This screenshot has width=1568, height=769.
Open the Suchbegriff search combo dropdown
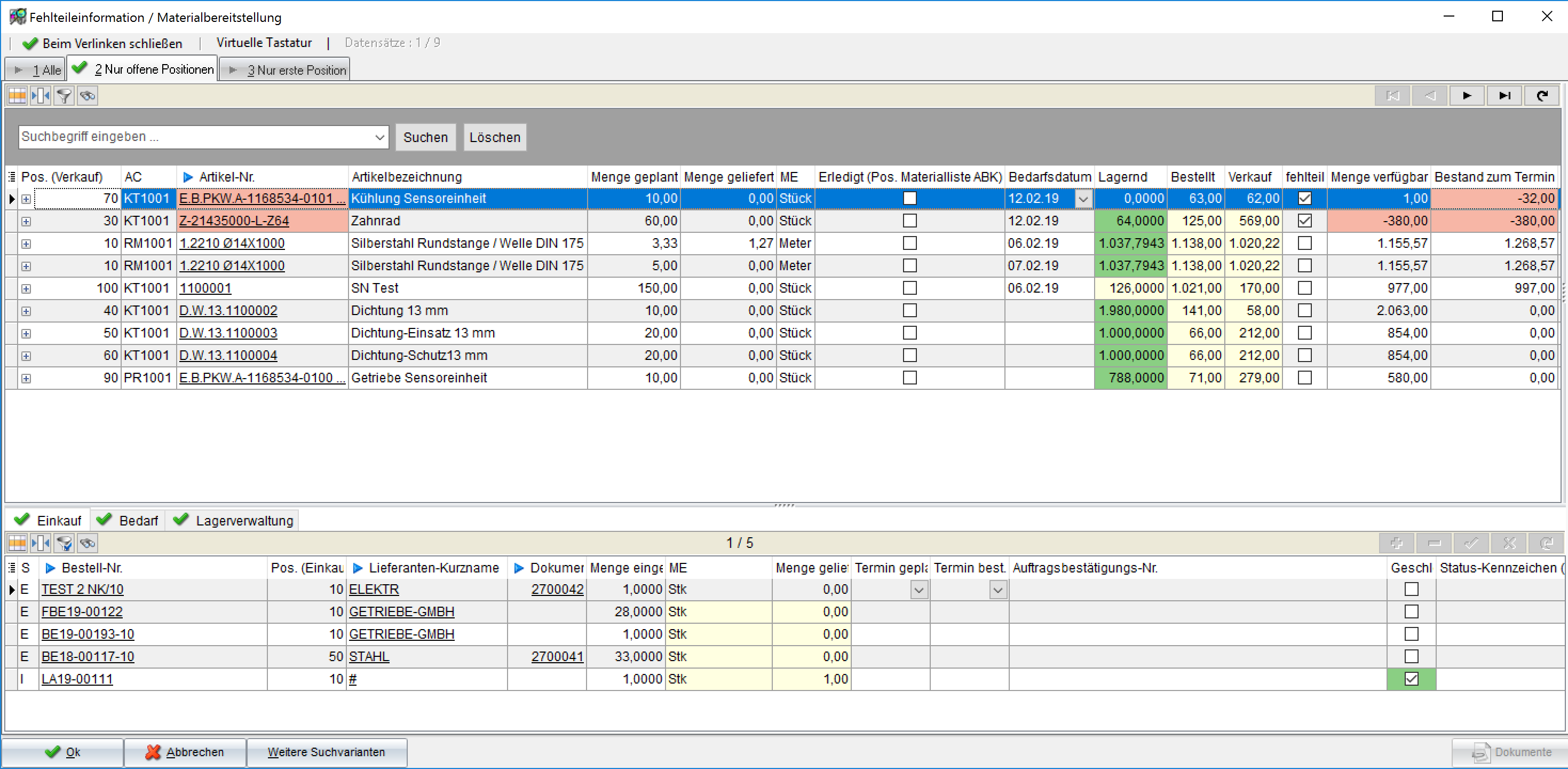pos(379,137)
